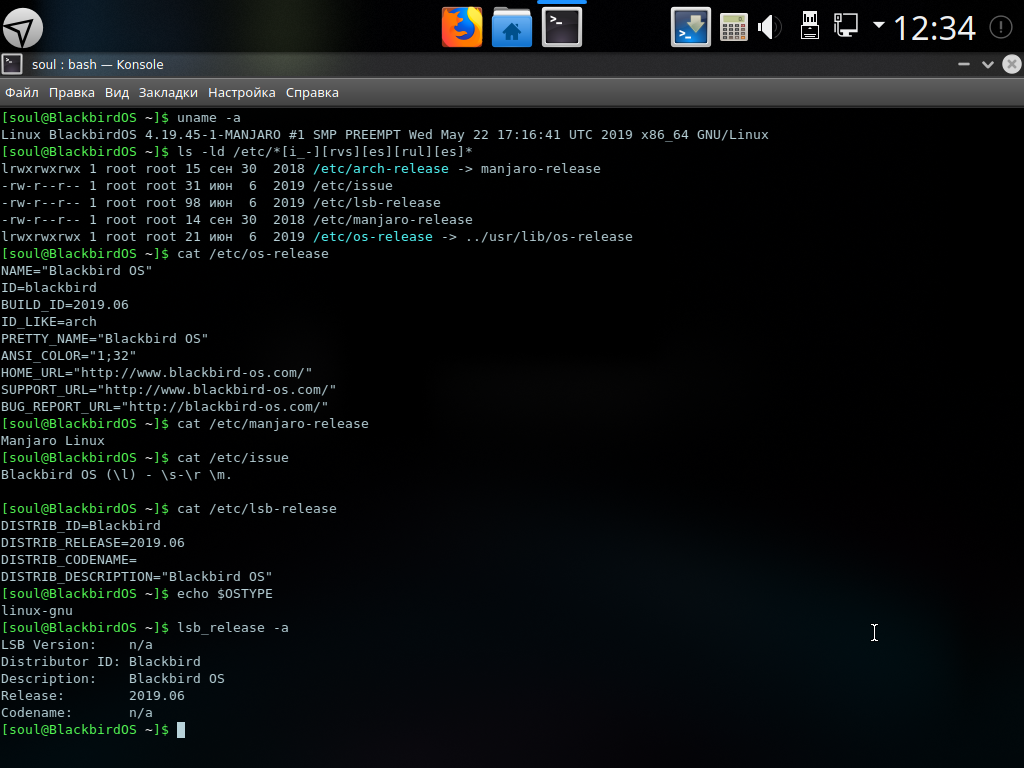Click the "/etc/arch-release" listing entry
Viewport: 1024px width, 768px height.
tap(381, 168)
